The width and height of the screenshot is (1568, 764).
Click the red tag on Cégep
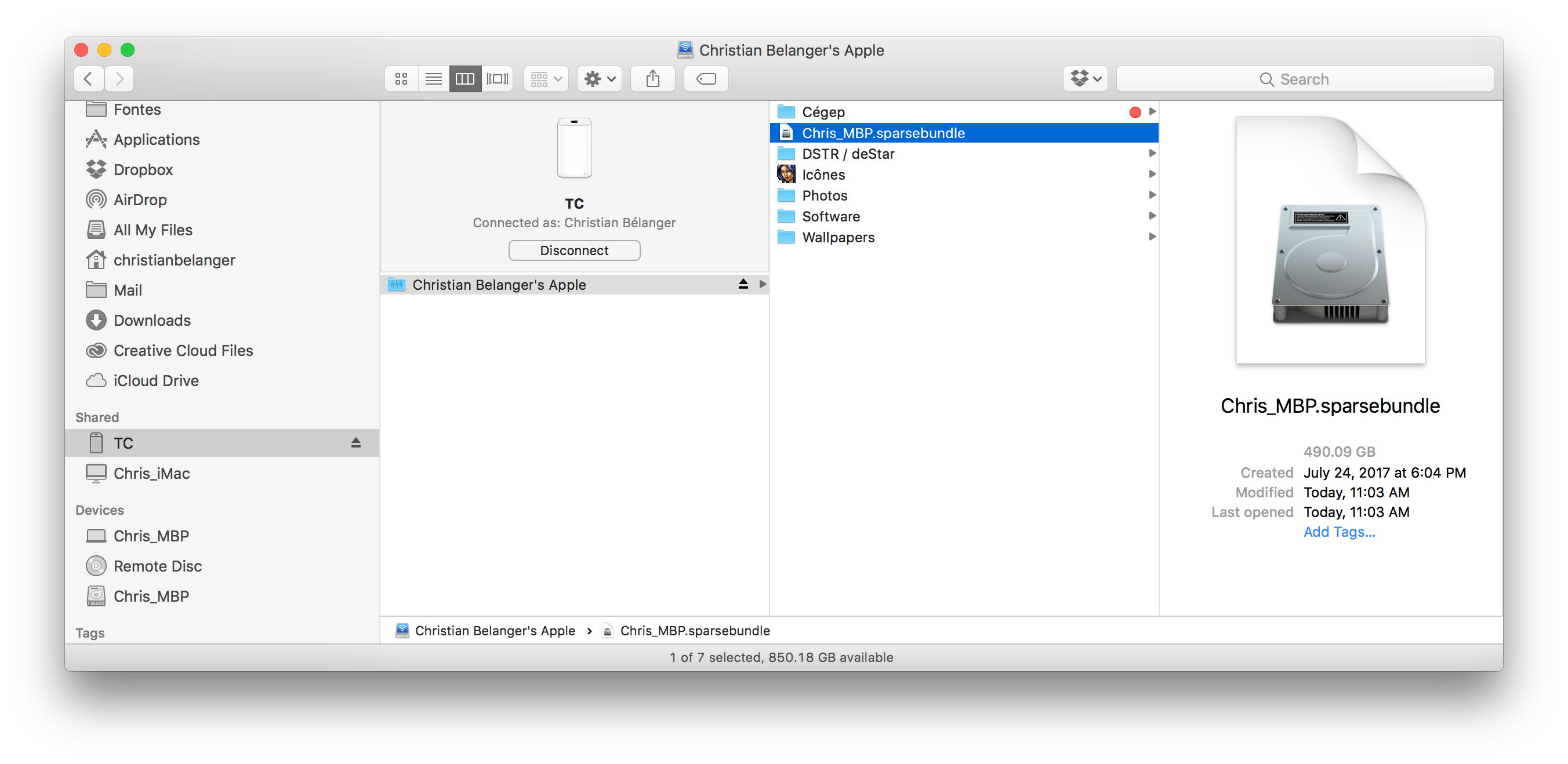pyautogui.click(x=1135, y=112)
